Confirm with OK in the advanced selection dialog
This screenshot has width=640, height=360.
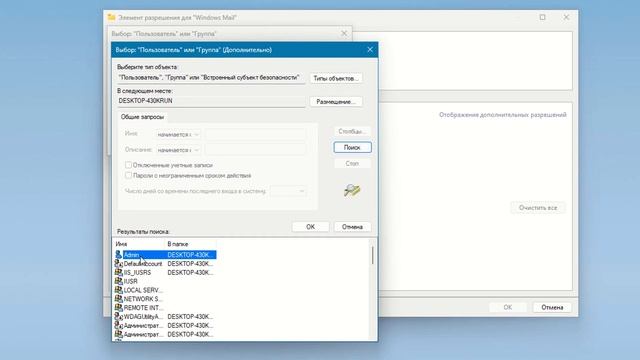(311, 227)
